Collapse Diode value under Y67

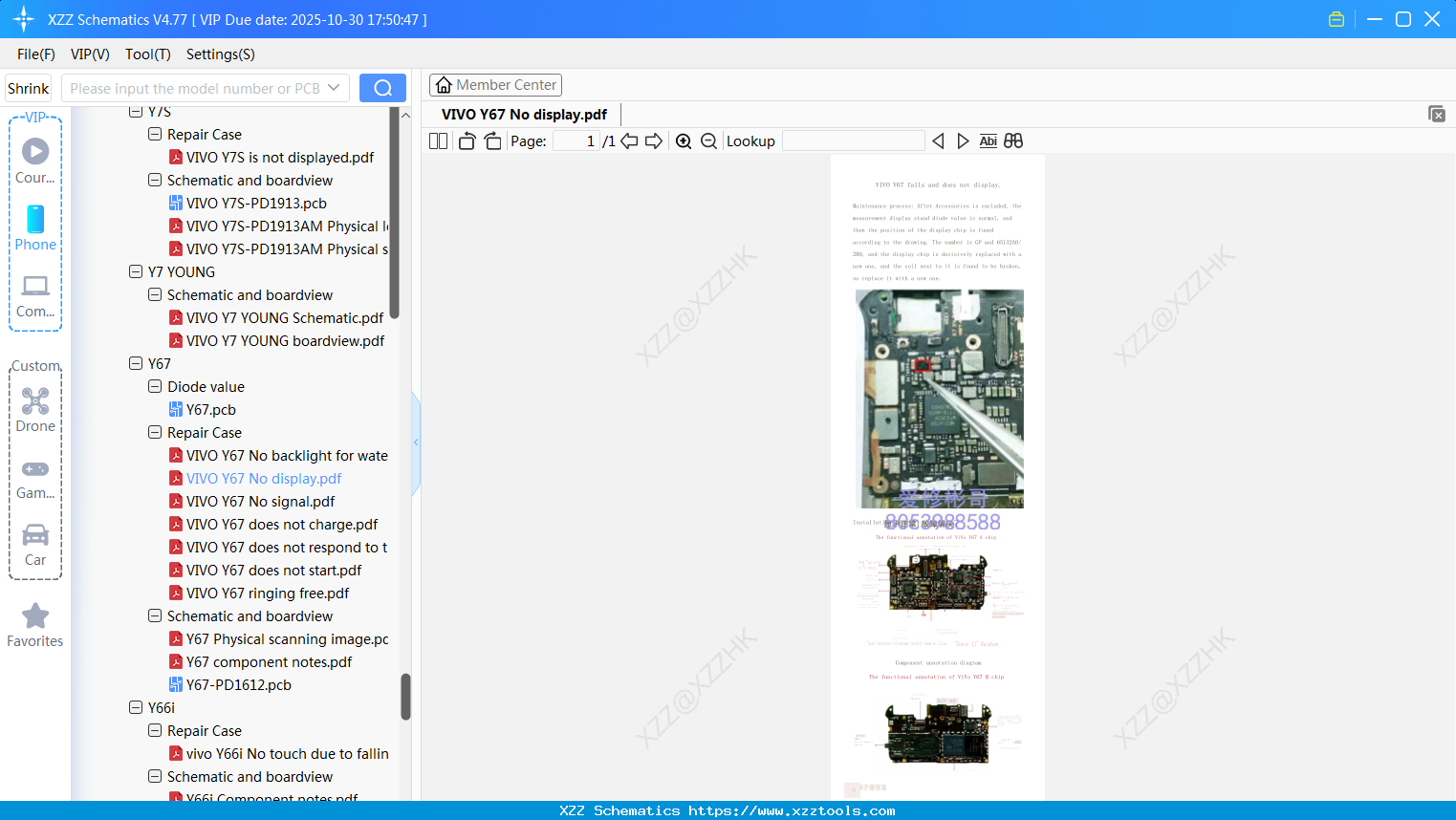coord(155,387)
